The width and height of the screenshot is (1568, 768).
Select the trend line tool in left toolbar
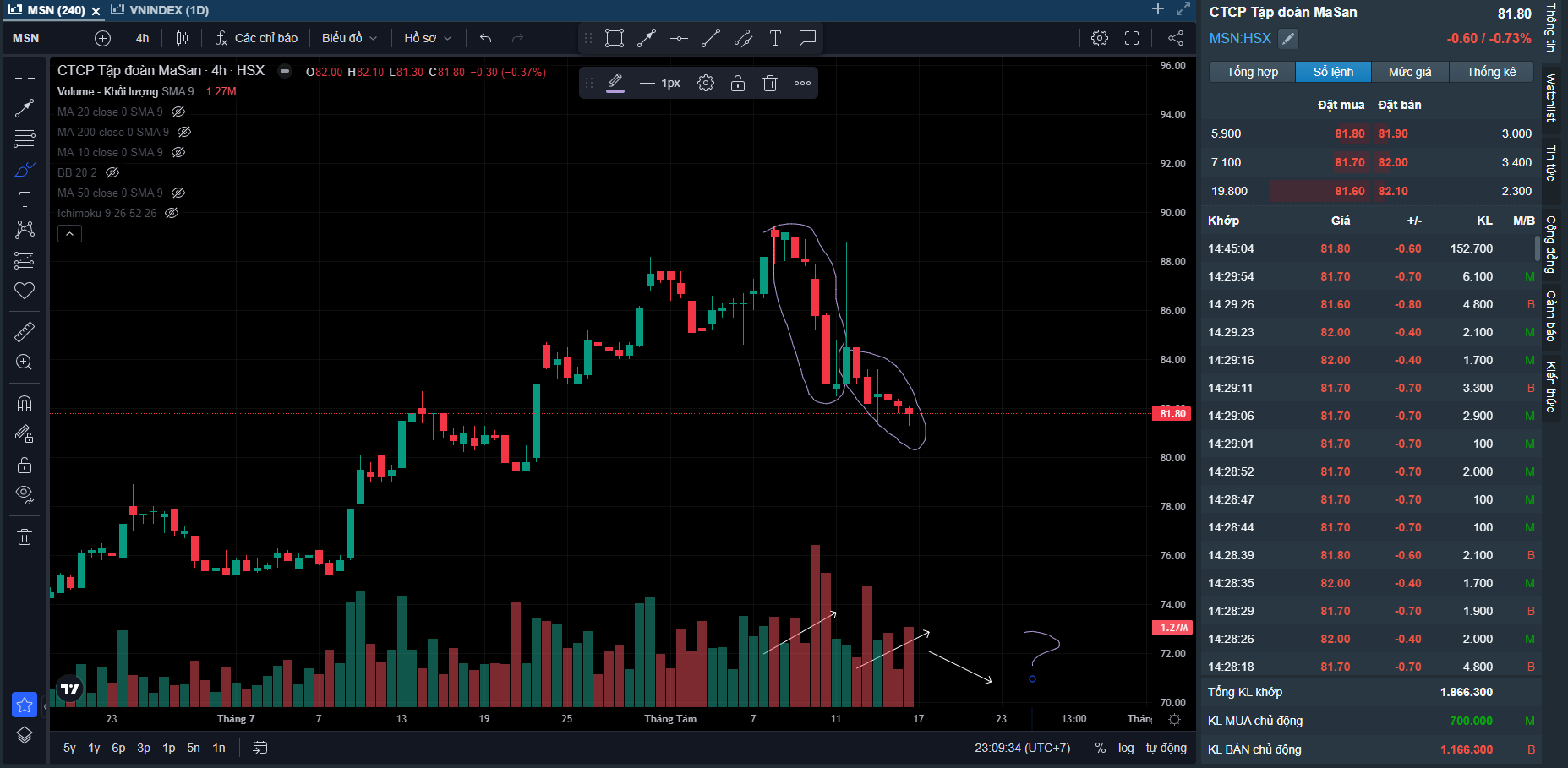pos(25,108)
